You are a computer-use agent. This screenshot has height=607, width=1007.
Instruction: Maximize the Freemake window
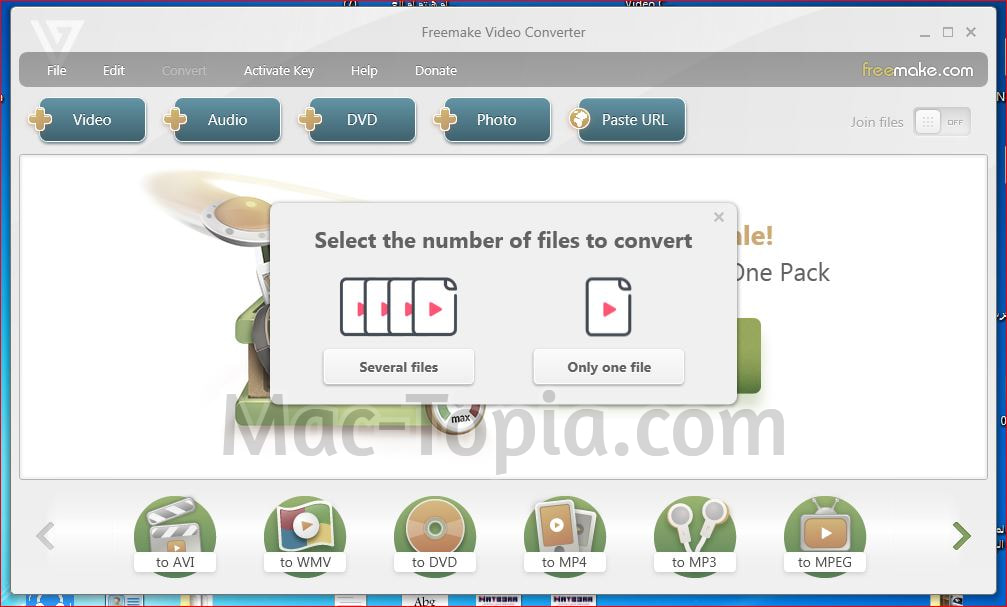[x=948, y=32]
